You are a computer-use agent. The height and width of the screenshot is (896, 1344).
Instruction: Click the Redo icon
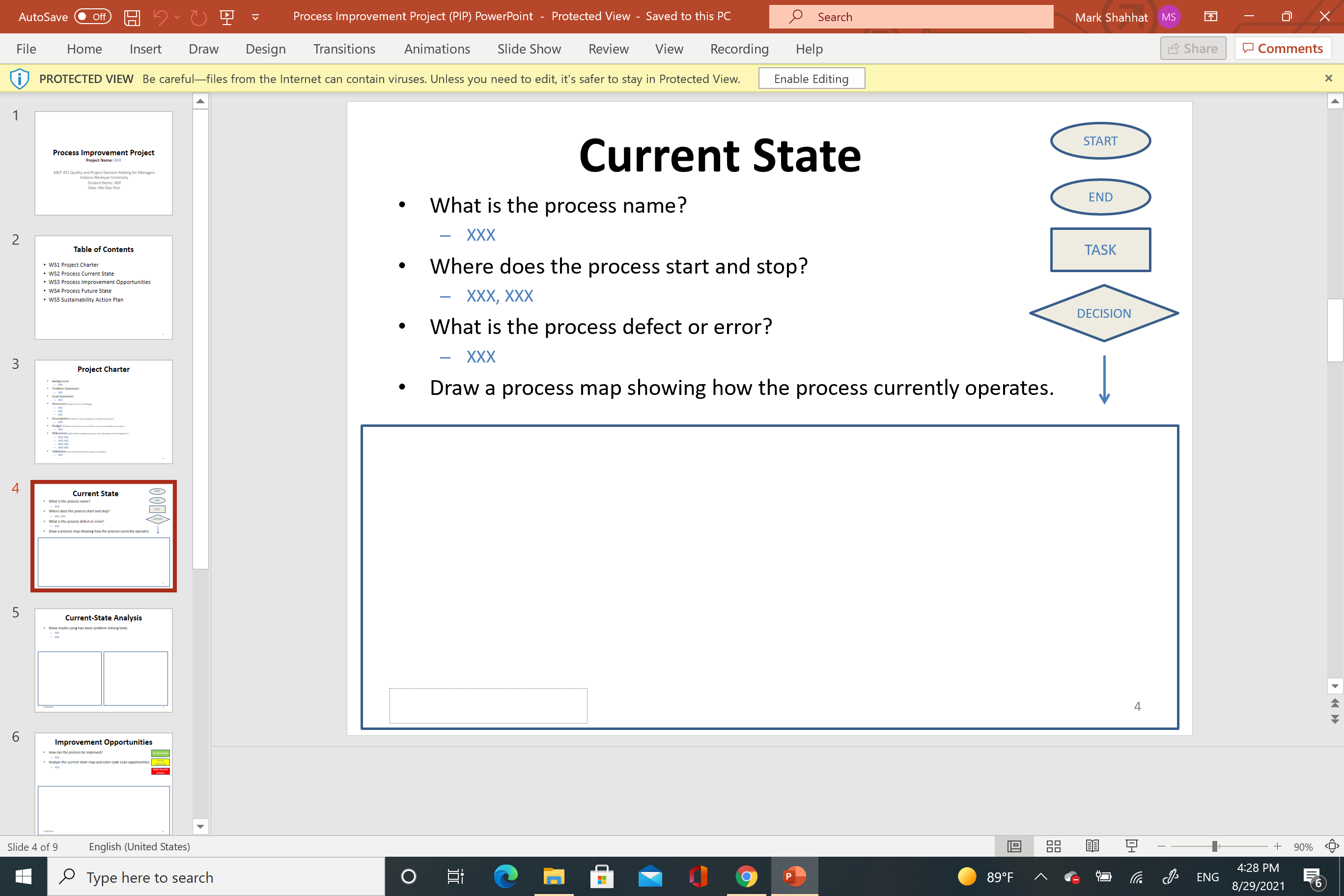(x=198, y=17)
